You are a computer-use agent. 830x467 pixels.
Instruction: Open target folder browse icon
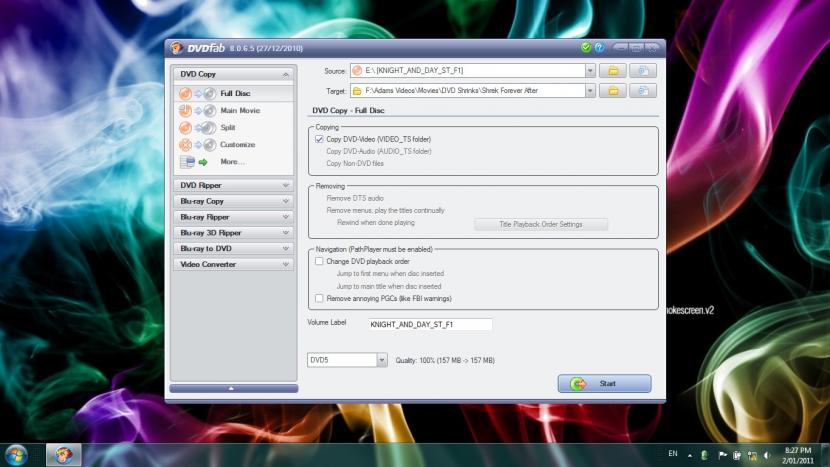tap(612, 91)
